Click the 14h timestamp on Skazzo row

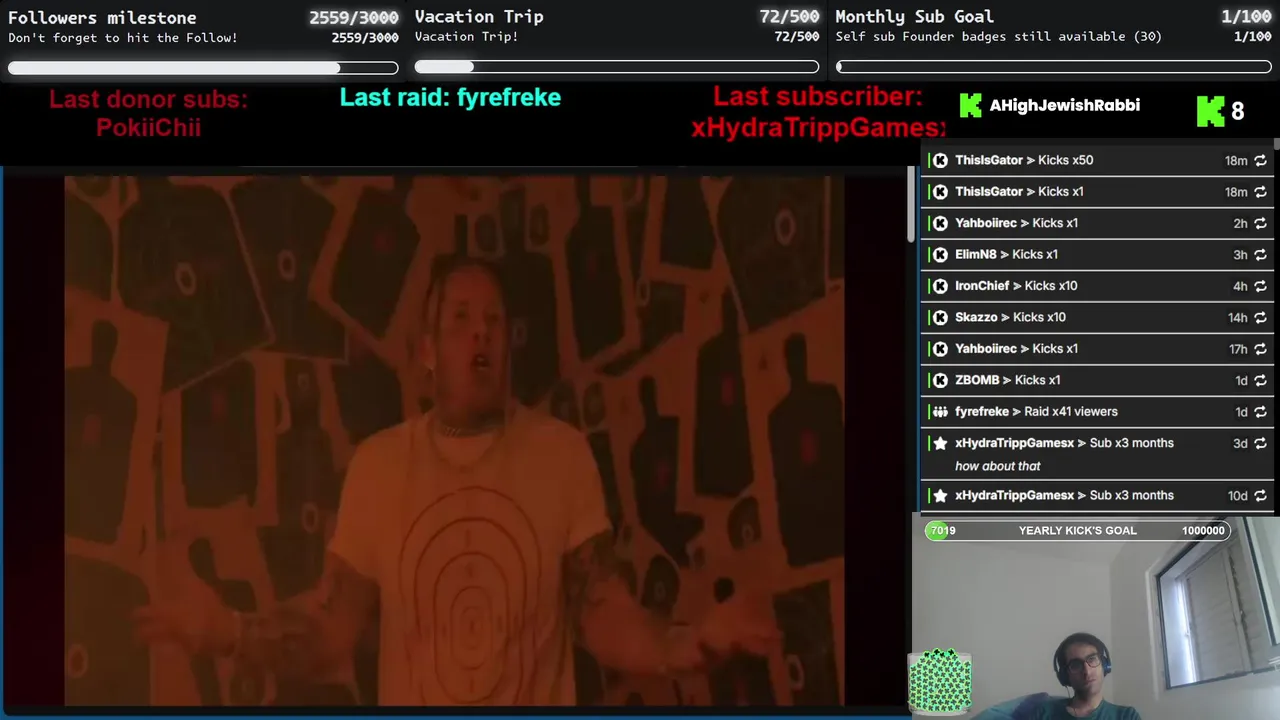[x=1237, y=318]
